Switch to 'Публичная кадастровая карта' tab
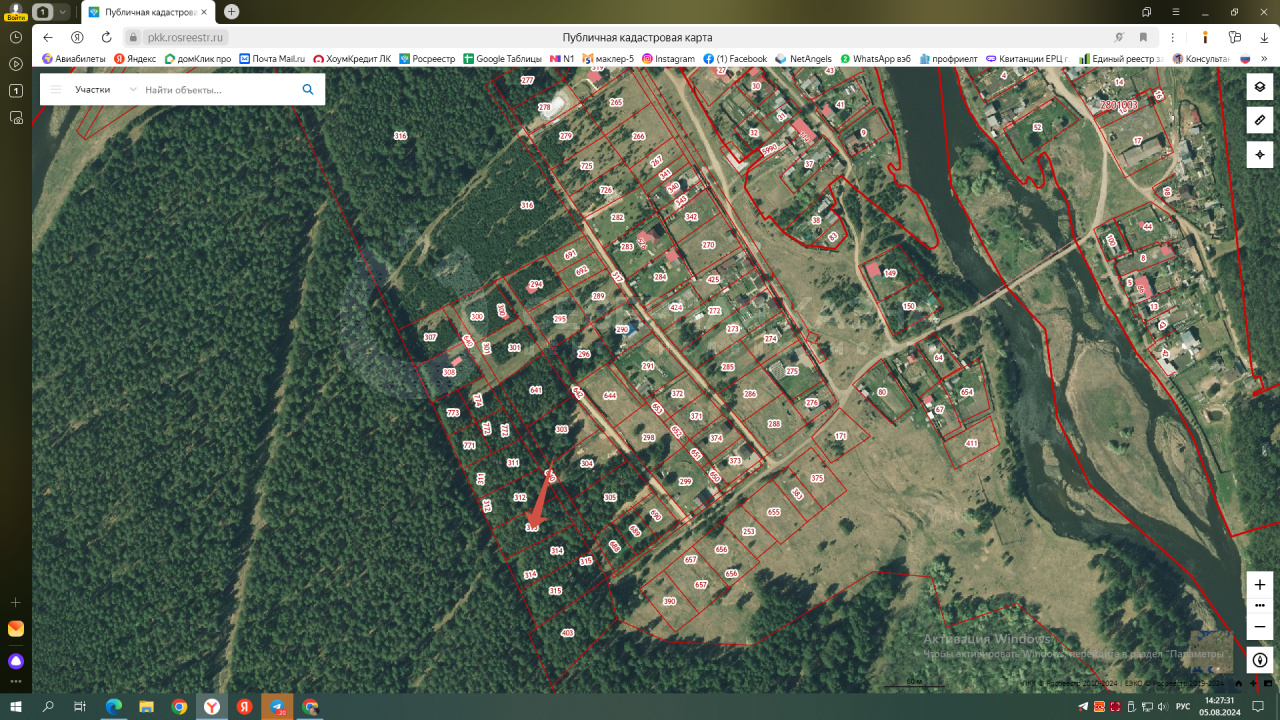This screenshot has height=720, width=1280. pyautogui.click(x=150, y=12)
